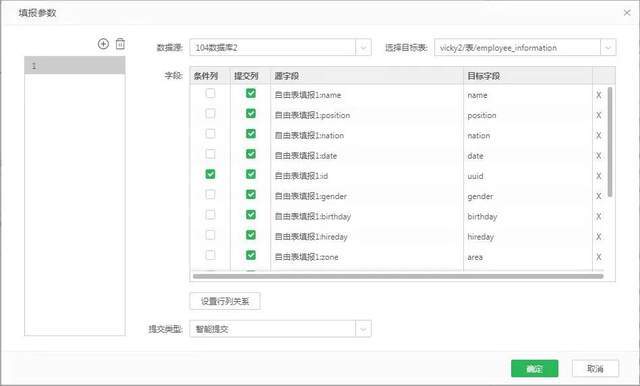
Task: Enable condition column for name row
Action: (x=210, y=93)
